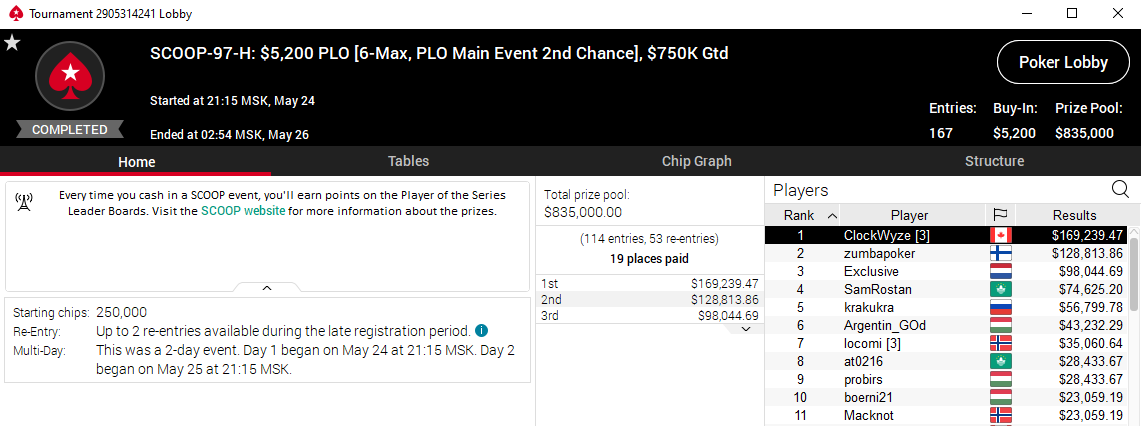Expand the prize payouts list chevron
The image size is (1141, 426).
coord(745,329)
